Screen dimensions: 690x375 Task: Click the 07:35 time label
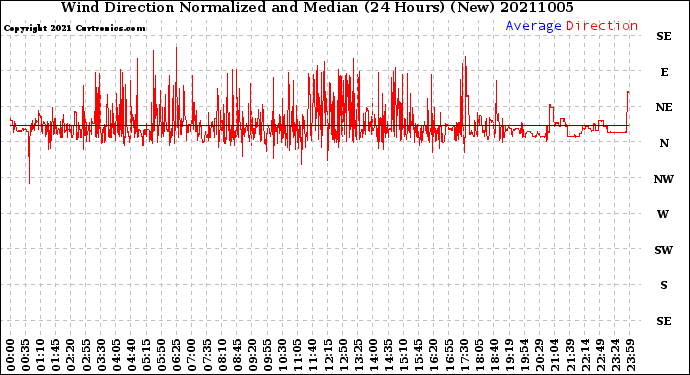[207, 355]
